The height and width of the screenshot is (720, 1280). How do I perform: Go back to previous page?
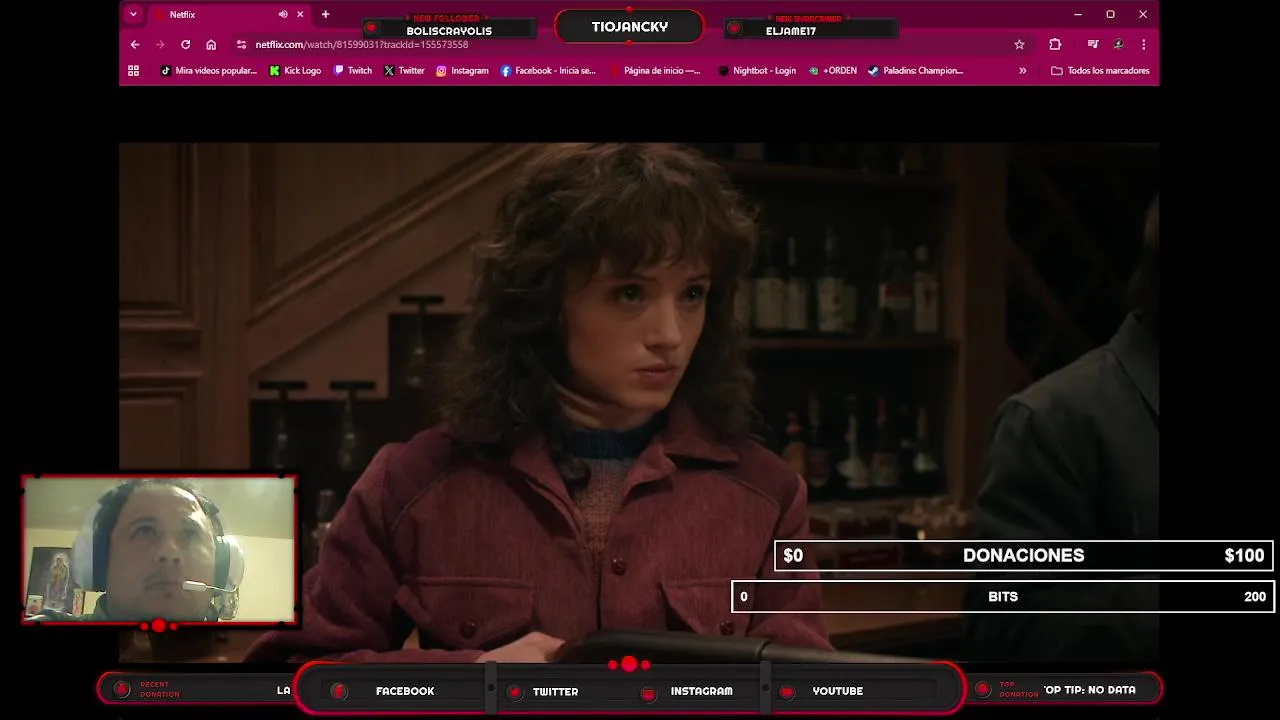[x=135, y=44]
